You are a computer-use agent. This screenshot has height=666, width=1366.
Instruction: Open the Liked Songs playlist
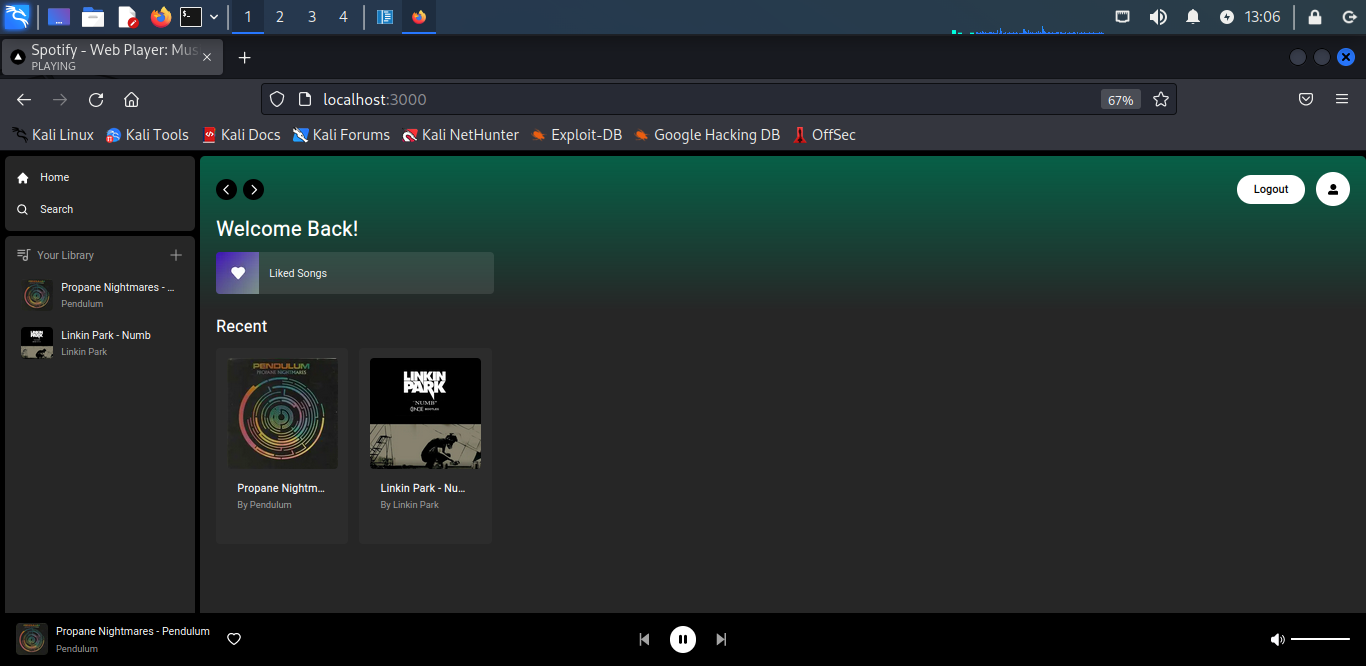354,272
